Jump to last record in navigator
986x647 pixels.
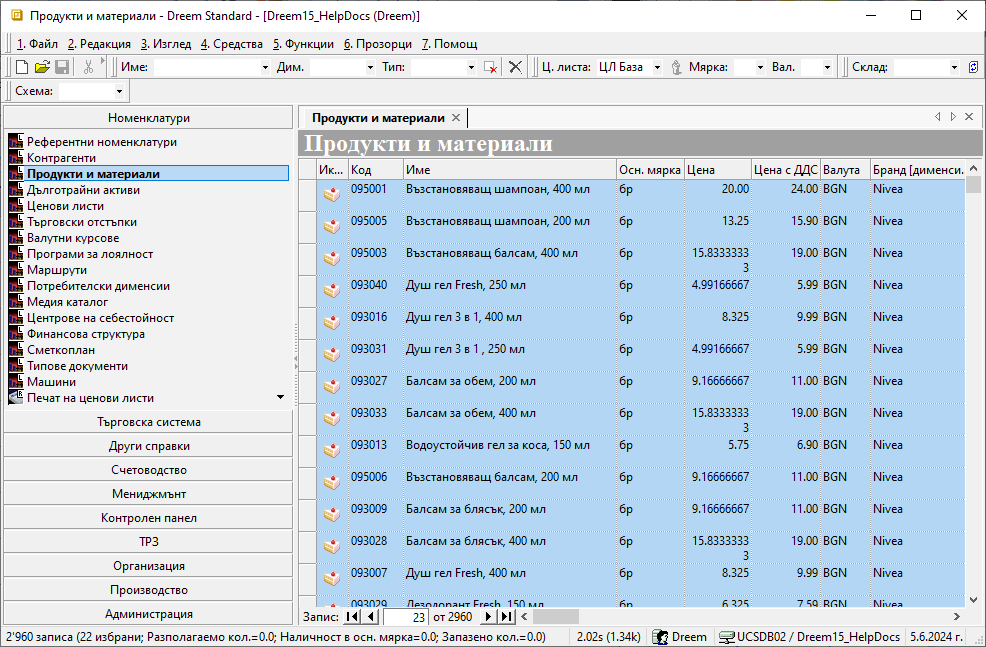coord(508,617)
